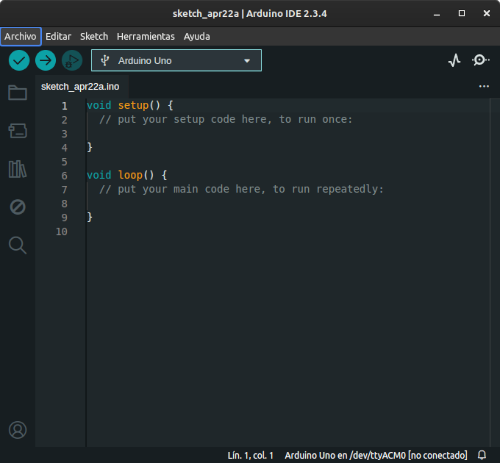This screenshot has height=463, width=500.
Task: Open the Search sidebar panel
Action: point(17,245)
